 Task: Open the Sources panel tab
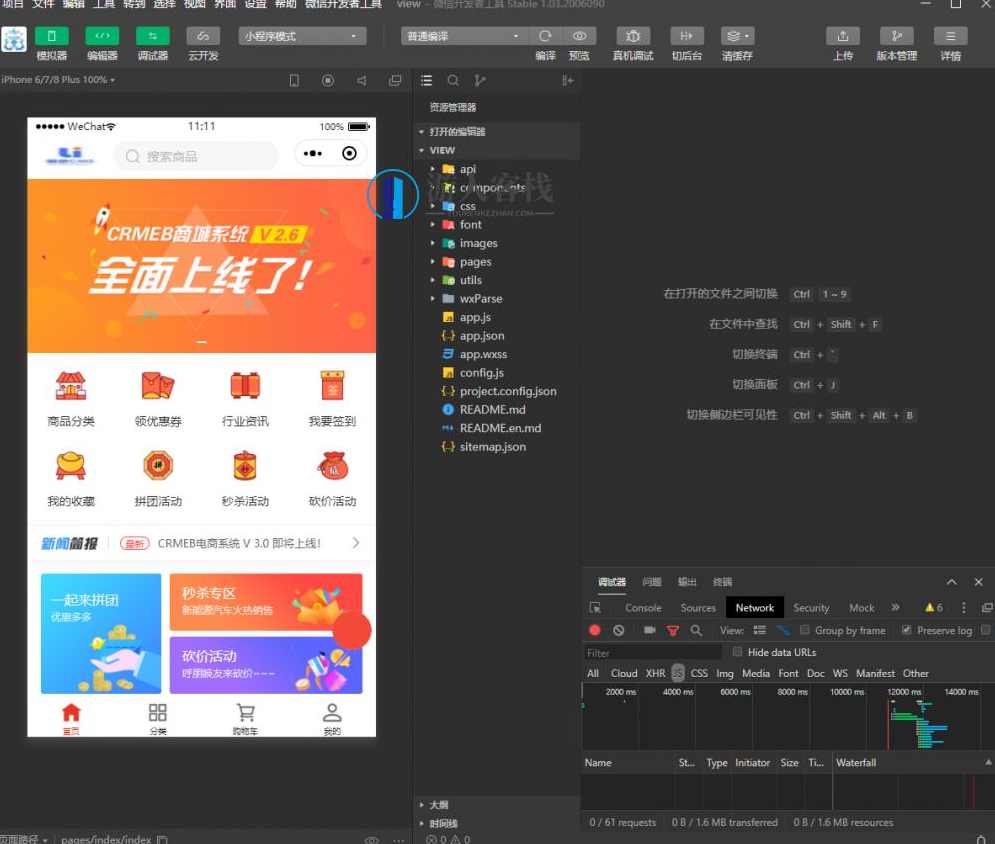[x=697, y=607]
